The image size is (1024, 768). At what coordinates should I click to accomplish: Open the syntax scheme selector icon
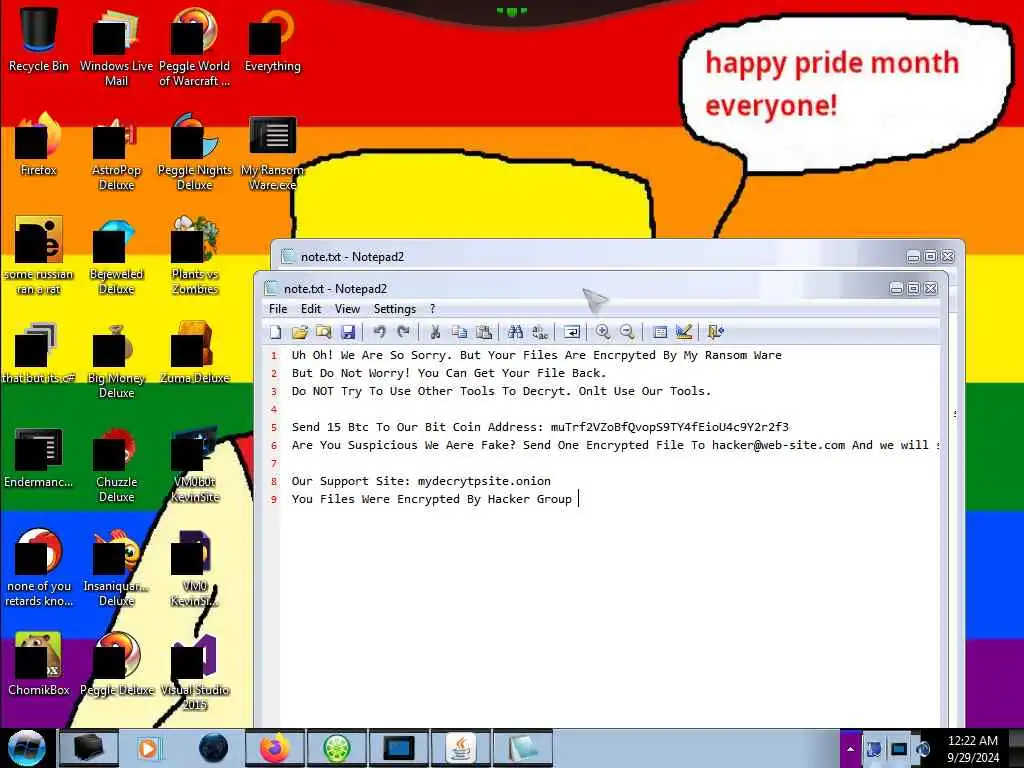point(660,332)
